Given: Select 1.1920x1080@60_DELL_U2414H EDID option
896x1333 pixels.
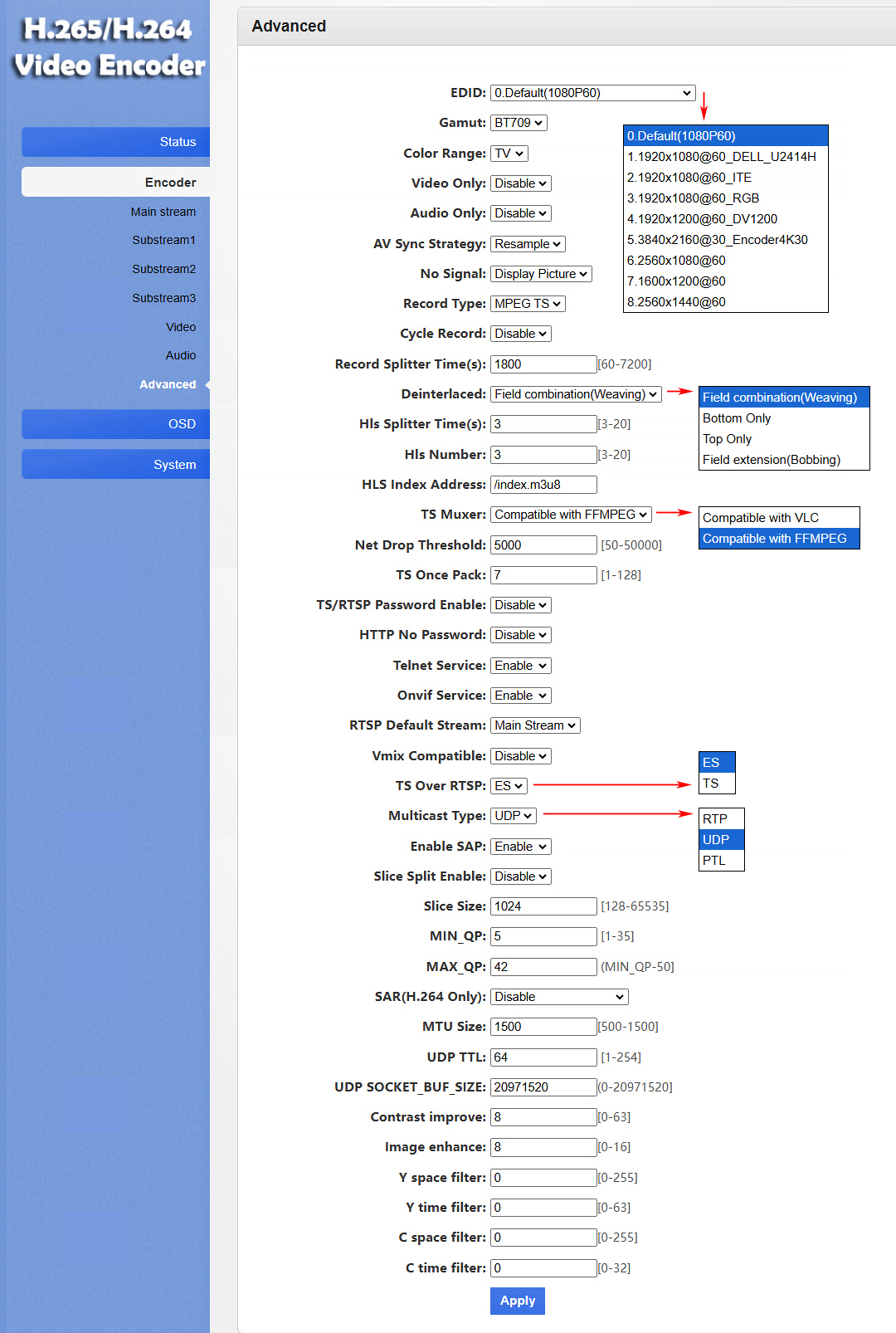Looking at the screenshot, I should (x=726, y=157).
